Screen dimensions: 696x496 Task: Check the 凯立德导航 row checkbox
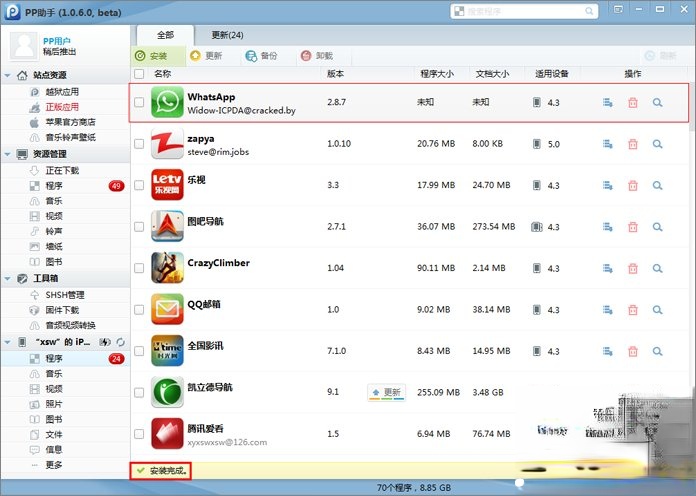click(x=139, y=392)
